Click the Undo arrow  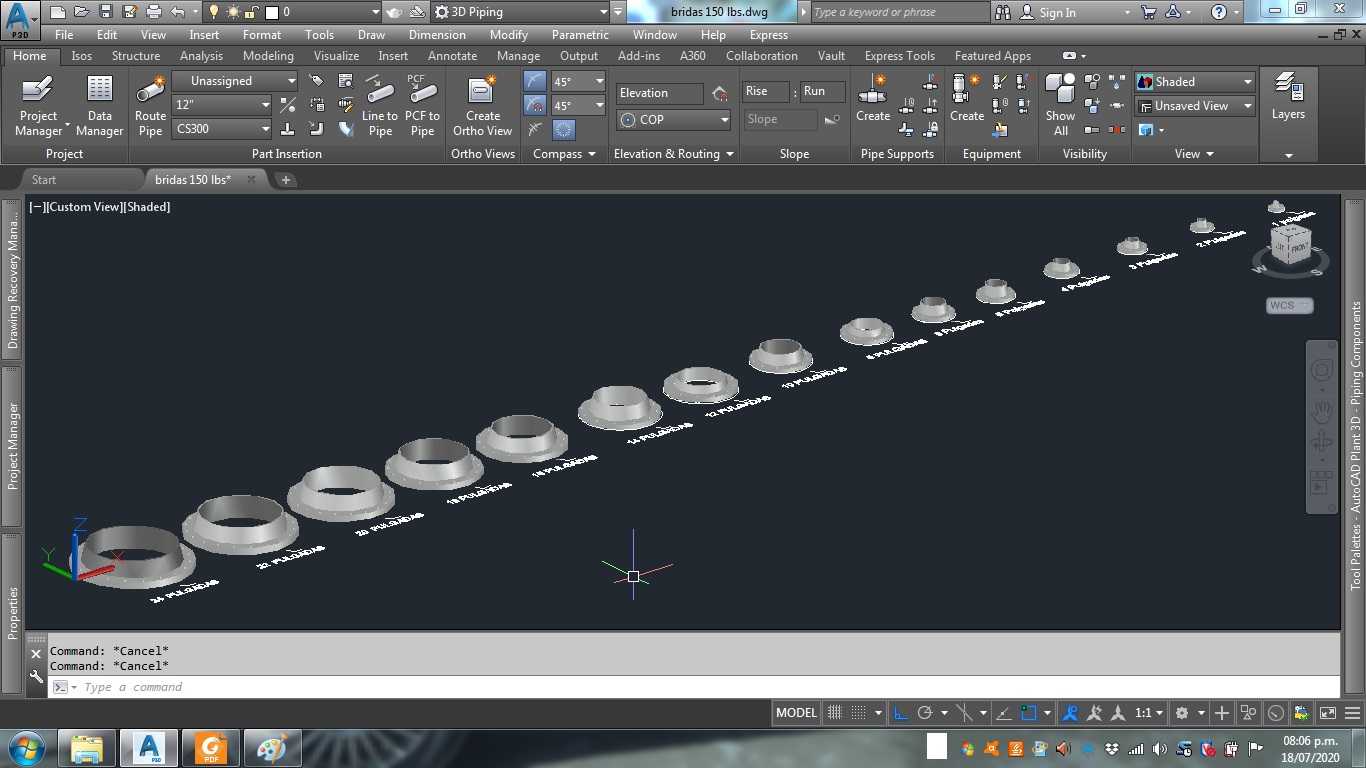[x=178, y=12]
